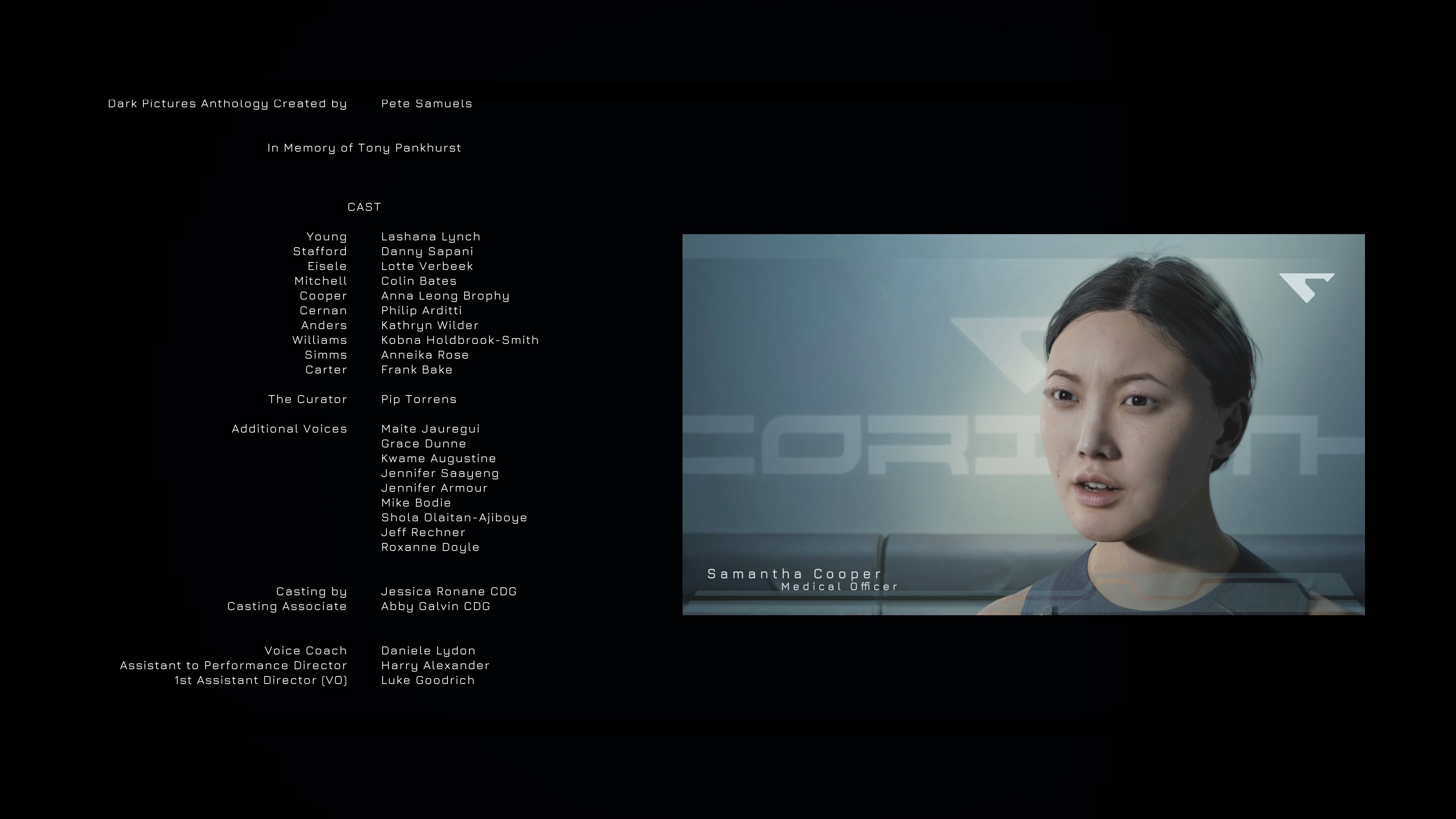Viewport: 1456px width, 819px height.
Task: Select the name 'Frank Bake'
Action: 417,370
